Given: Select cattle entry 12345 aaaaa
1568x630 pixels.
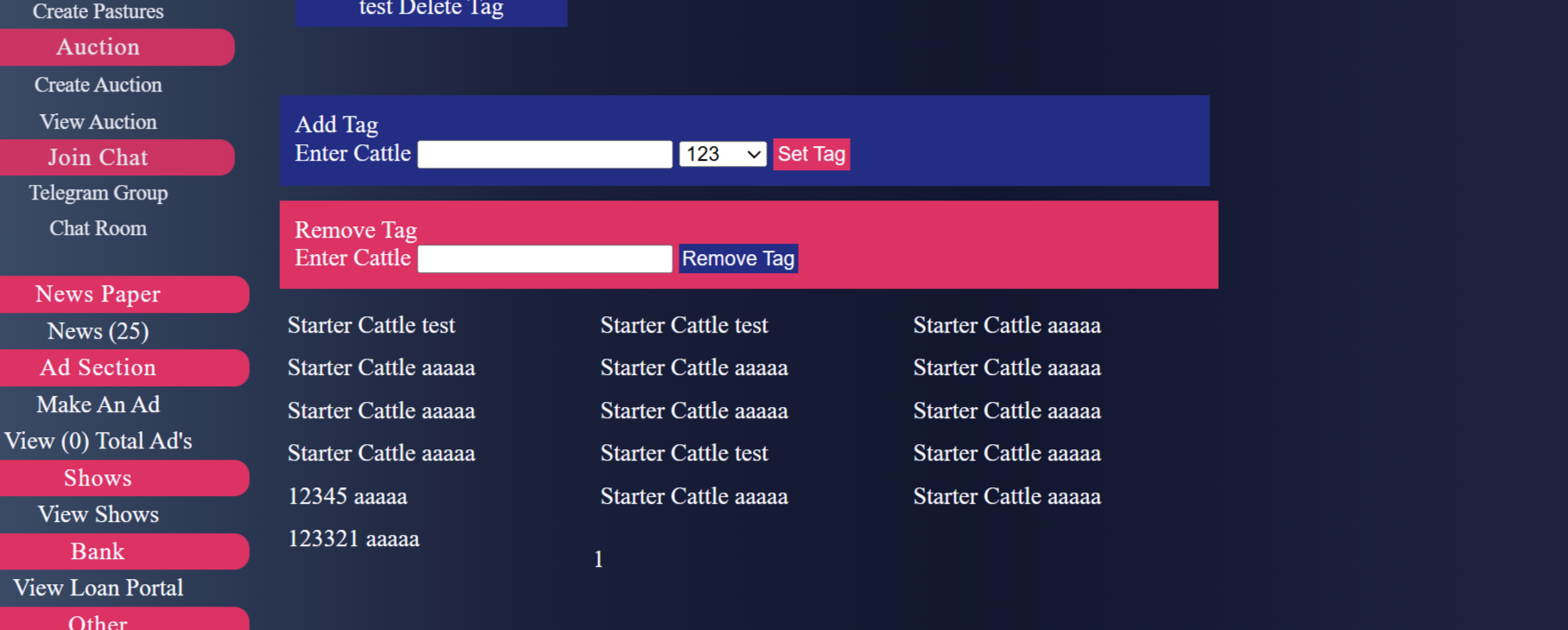Looking at the screenshot, I should click(x=347, y=496).
